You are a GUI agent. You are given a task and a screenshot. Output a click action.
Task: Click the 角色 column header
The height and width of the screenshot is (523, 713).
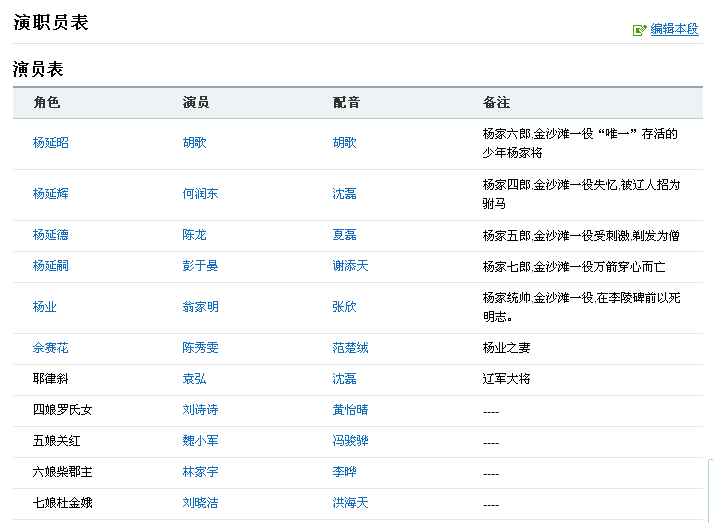[x=47, y=103]
